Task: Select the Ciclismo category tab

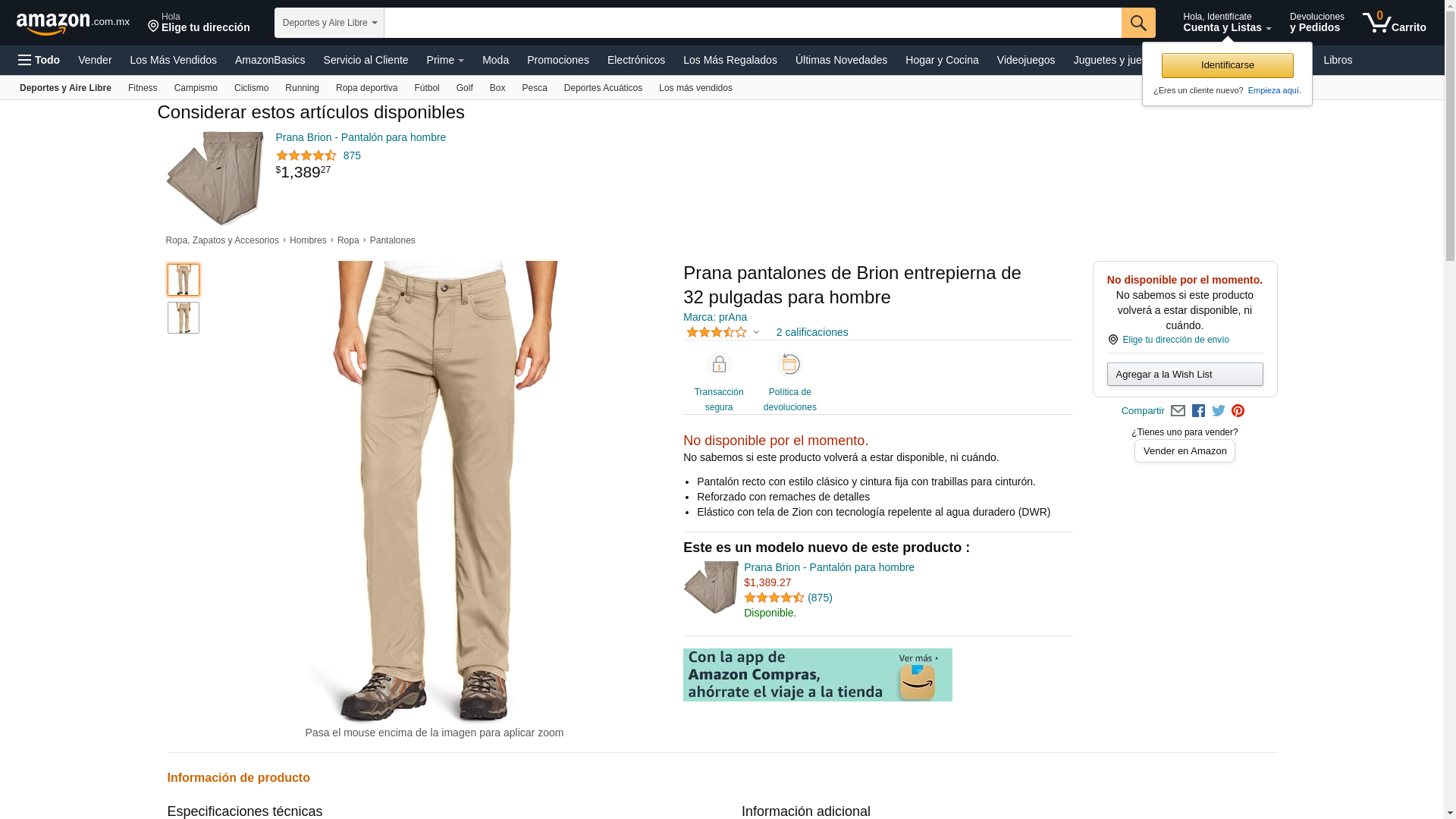Action: 251,88
